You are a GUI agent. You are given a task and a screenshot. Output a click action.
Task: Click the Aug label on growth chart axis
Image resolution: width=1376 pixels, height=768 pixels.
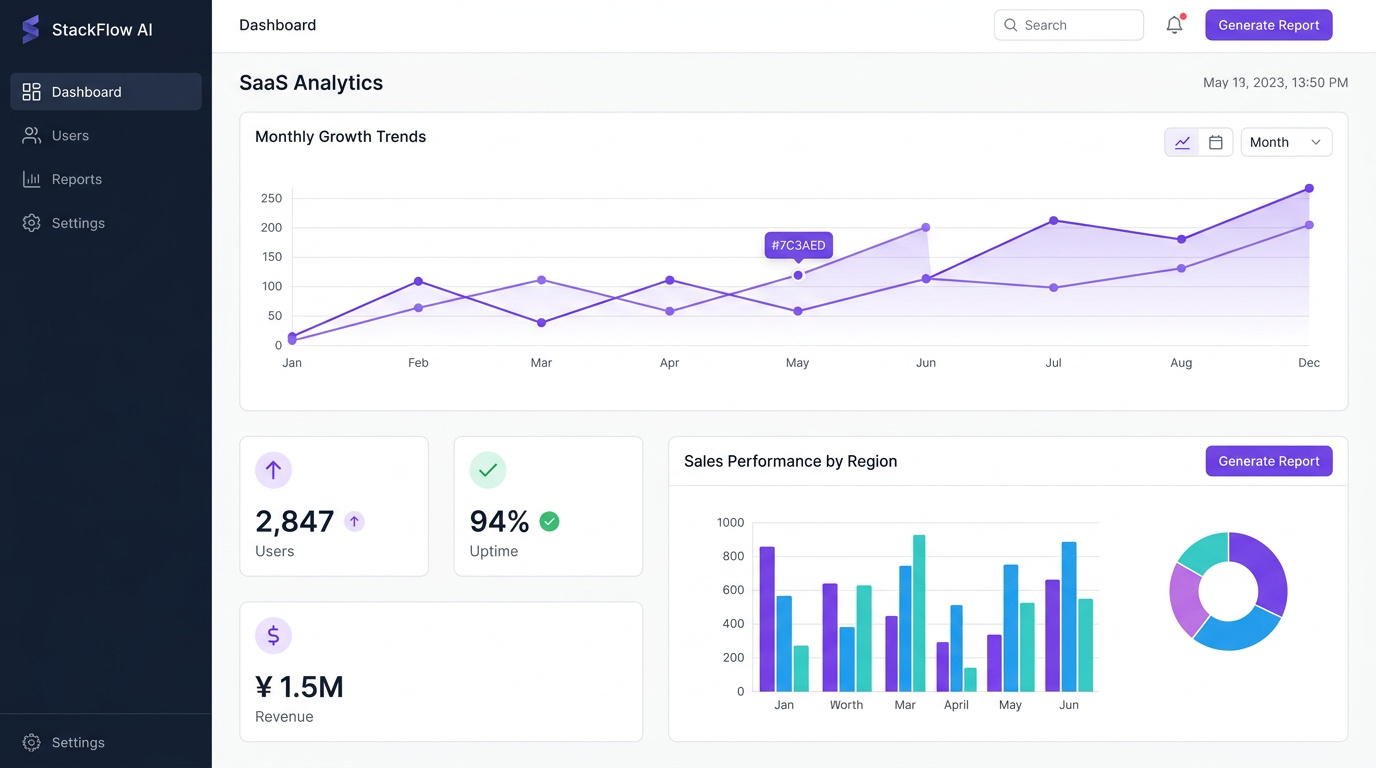pyautogui.click(x=1181, y=363)
